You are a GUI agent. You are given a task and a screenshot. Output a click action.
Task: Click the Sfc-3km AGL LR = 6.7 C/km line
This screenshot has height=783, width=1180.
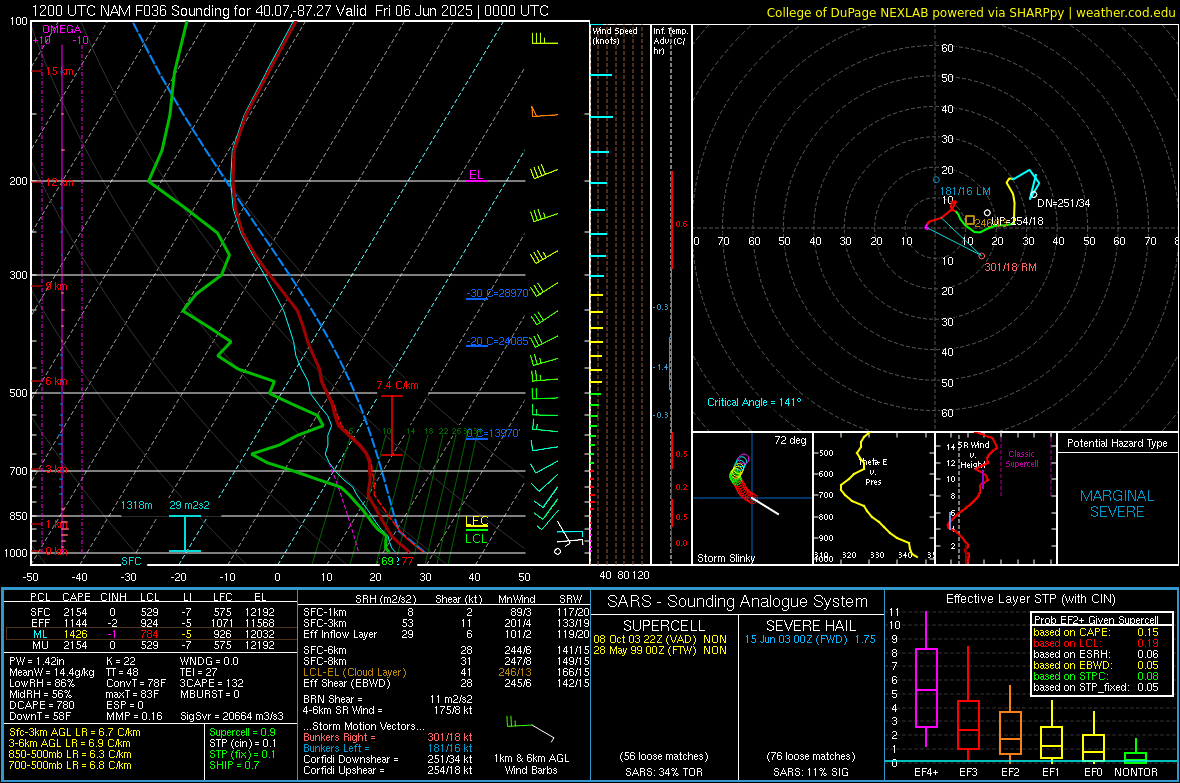point(75,733)
